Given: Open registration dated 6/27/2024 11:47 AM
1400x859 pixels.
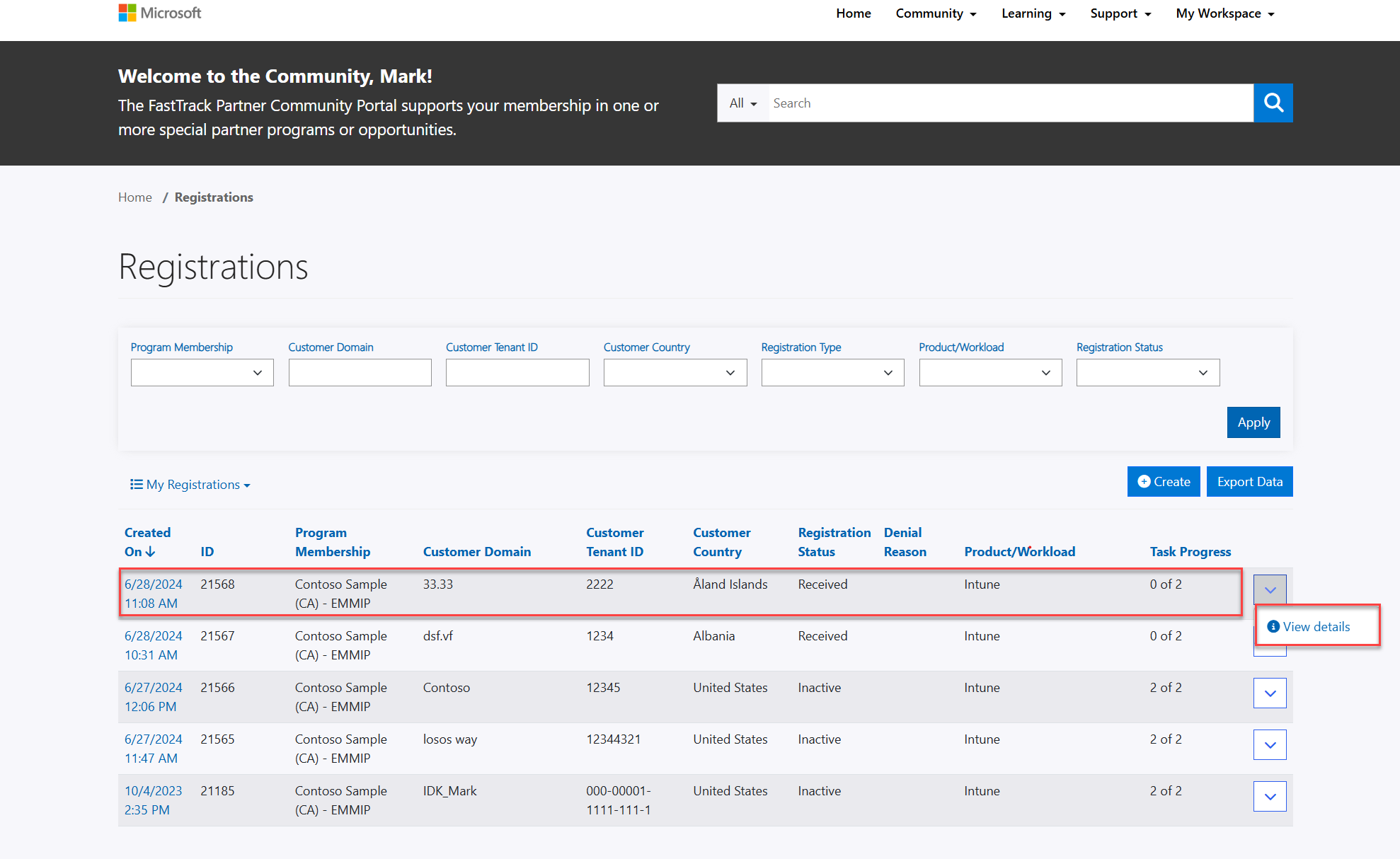Looking at the screenshot, I should pos(154,749).
